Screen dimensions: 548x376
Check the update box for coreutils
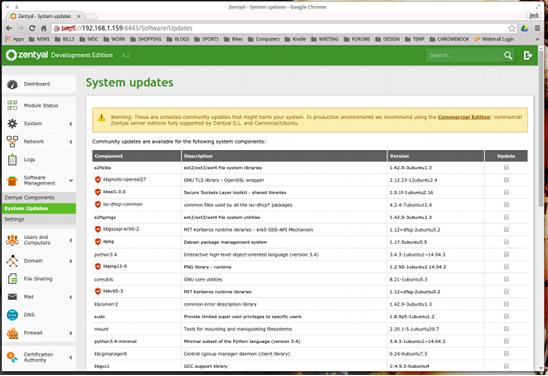tap(506, 279)
